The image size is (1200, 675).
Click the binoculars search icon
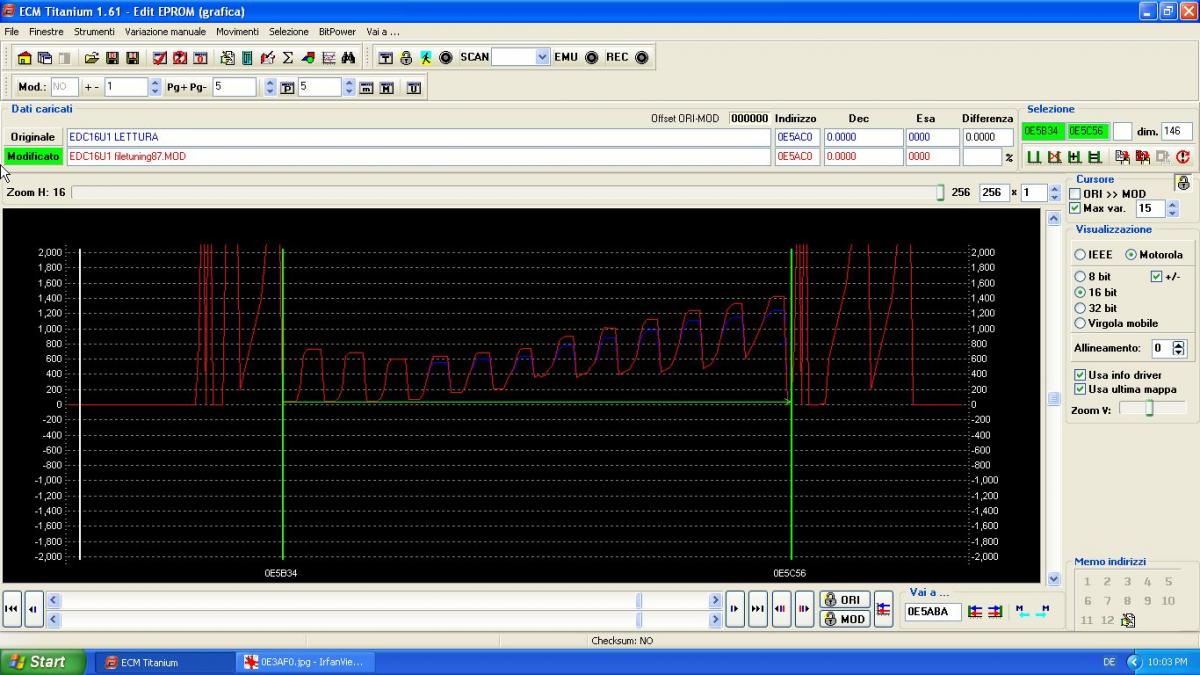tap(348, 58)
